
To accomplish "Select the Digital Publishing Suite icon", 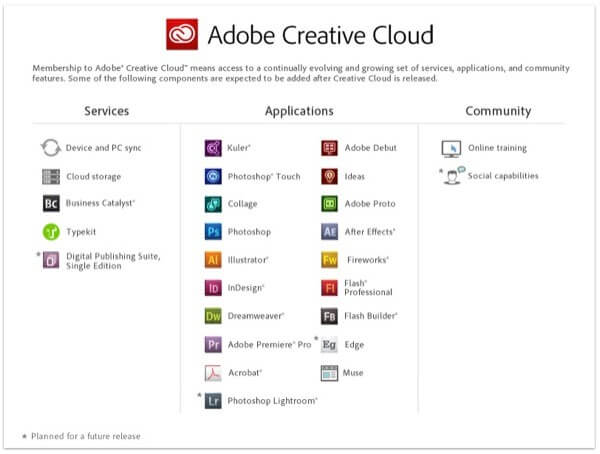I will click(x=51, y=260).
